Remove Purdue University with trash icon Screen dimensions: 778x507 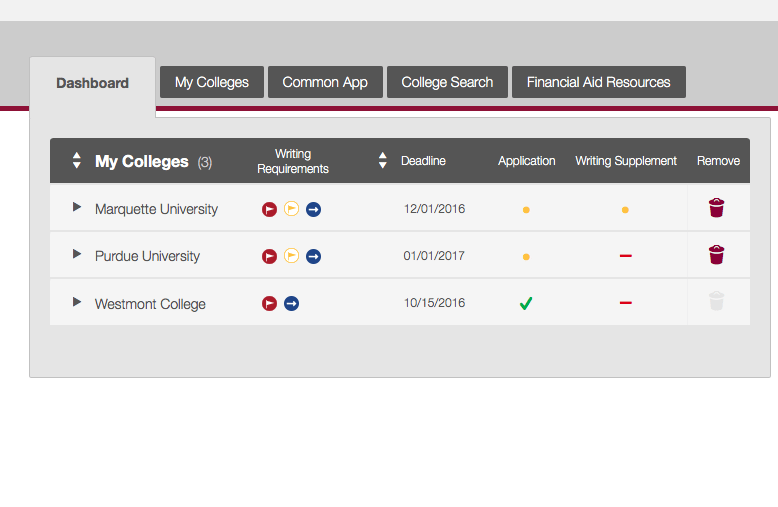(x=716, y=255)
